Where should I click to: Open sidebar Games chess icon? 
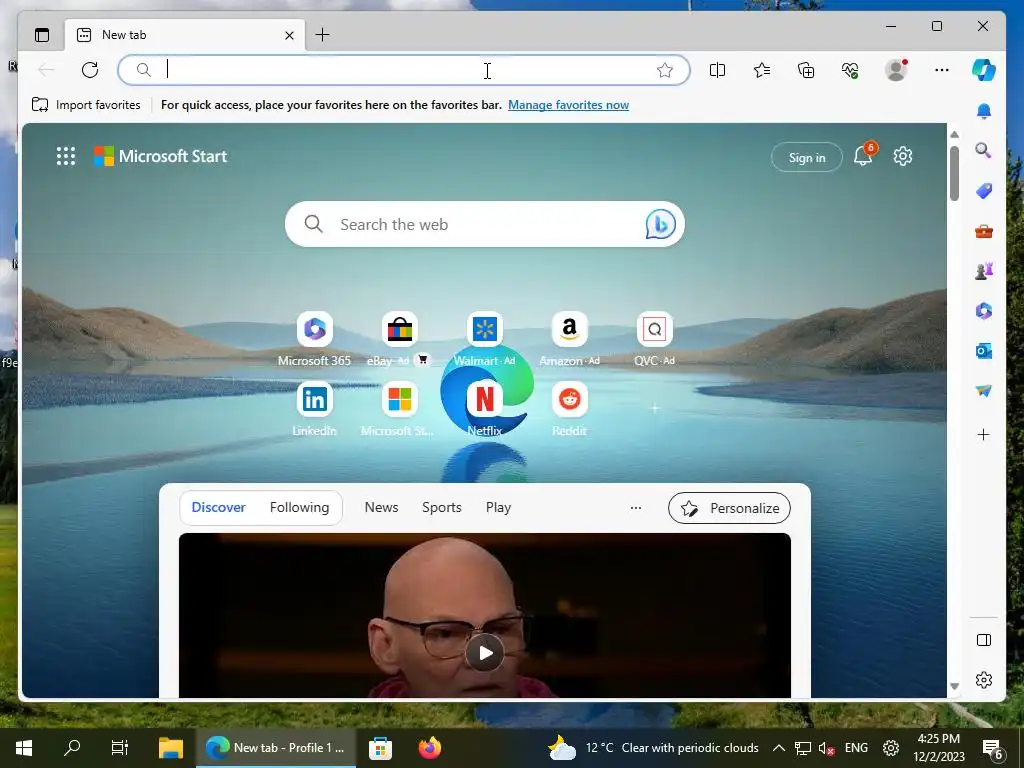tap(984, 270)
